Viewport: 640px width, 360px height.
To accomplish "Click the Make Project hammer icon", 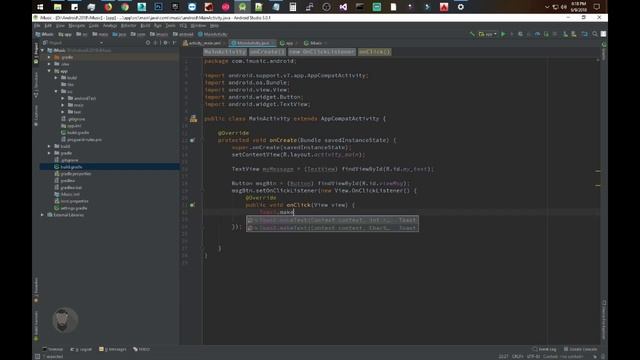I will coord(472,34).
